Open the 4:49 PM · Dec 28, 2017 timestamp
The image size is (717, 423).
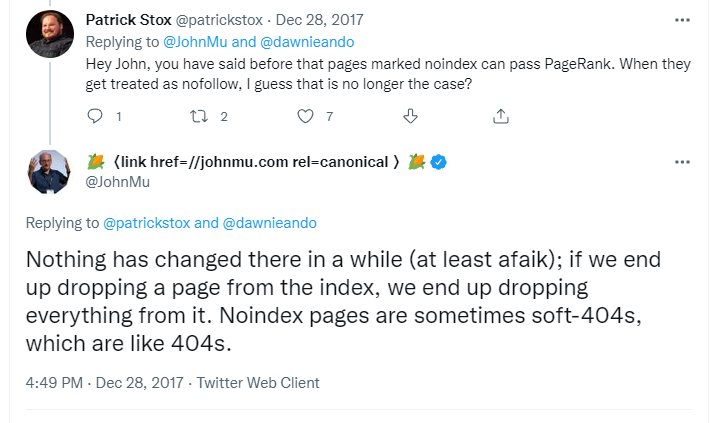coord(104,382)
